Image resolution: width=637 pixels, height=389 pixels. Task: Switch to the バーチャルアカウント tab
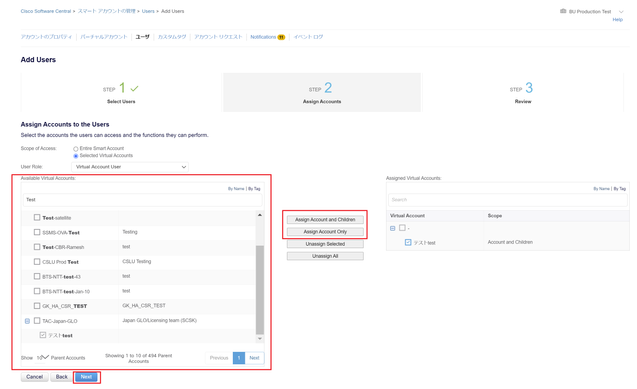(x=104, y=37)
